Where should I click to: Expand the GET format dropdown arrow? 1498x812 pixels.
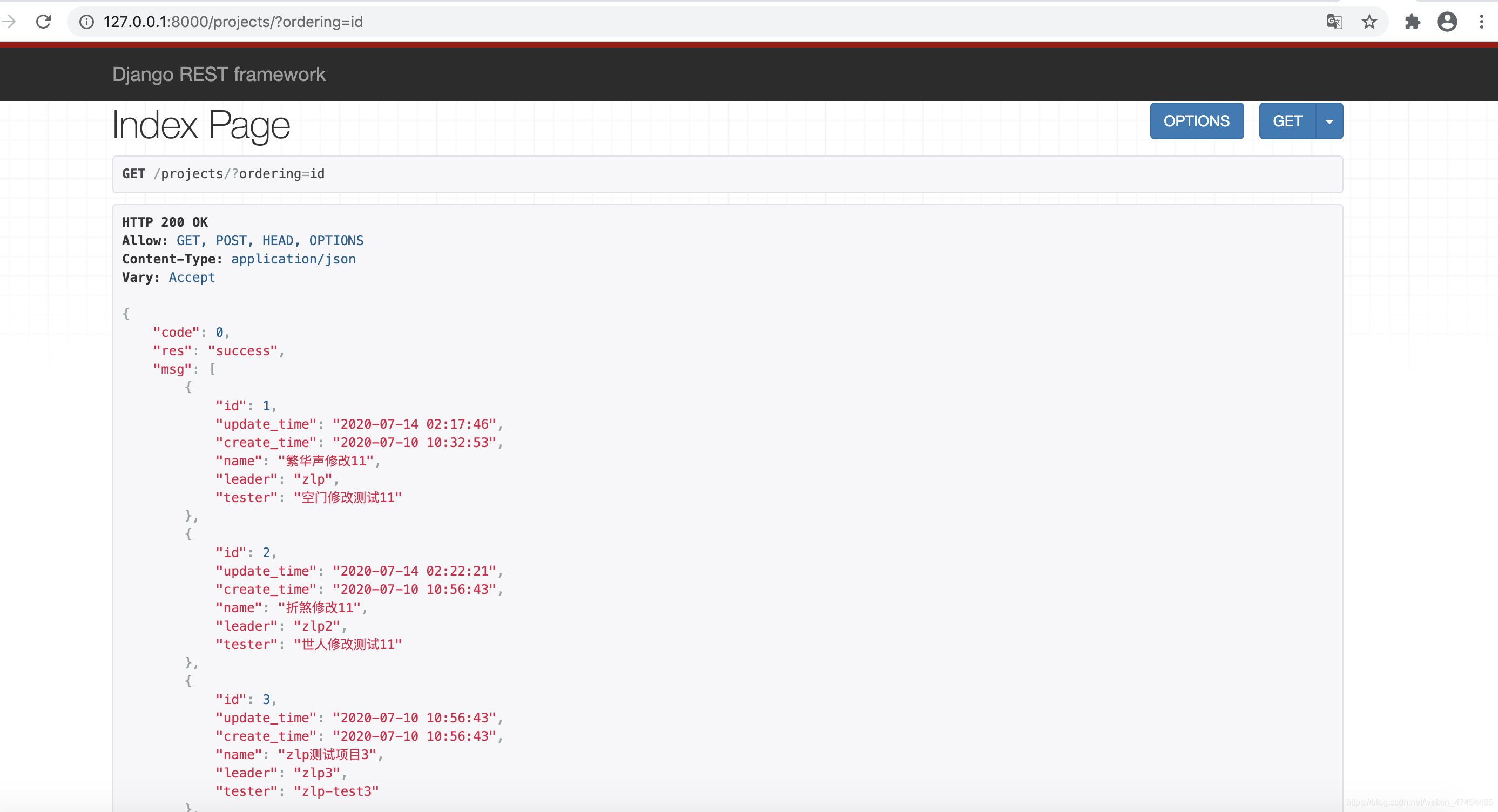[1330, 121]
